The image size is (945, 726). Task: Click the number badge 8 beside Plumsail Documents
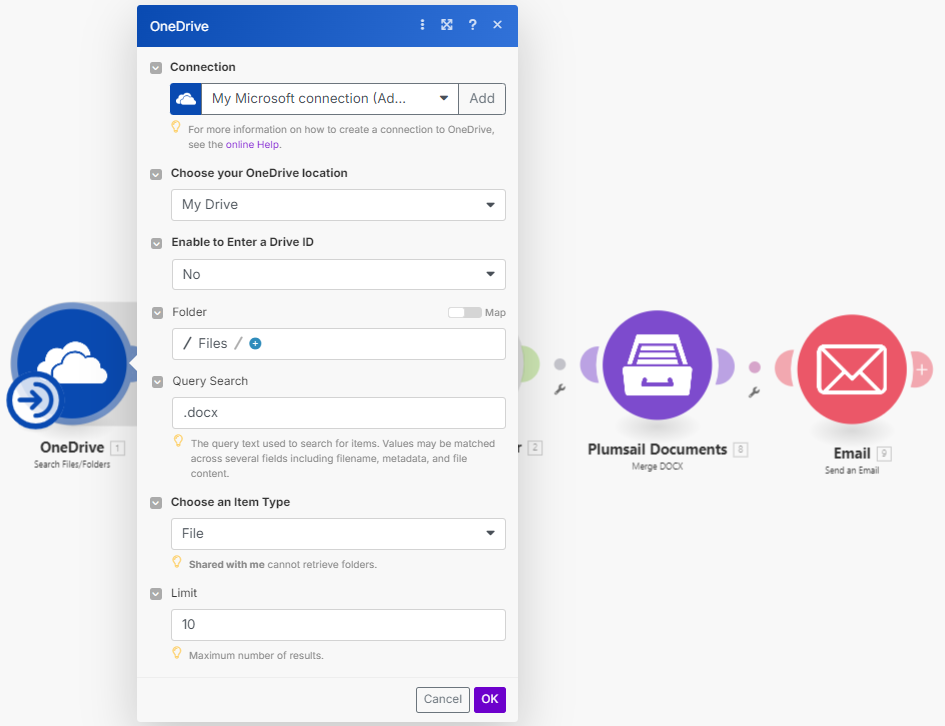point(741,449)
